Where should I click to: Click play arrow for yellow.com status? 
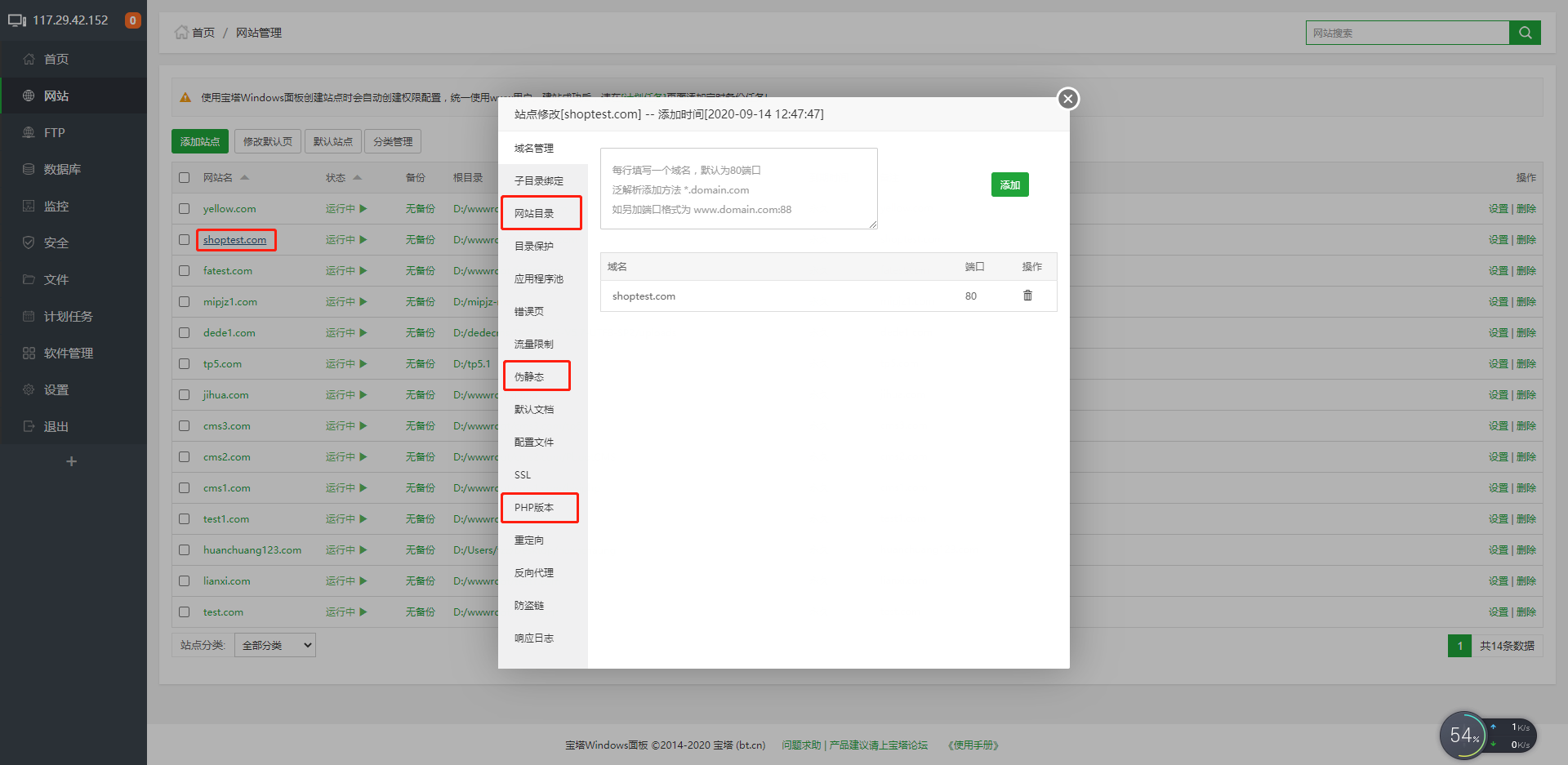tap(363, 209)
